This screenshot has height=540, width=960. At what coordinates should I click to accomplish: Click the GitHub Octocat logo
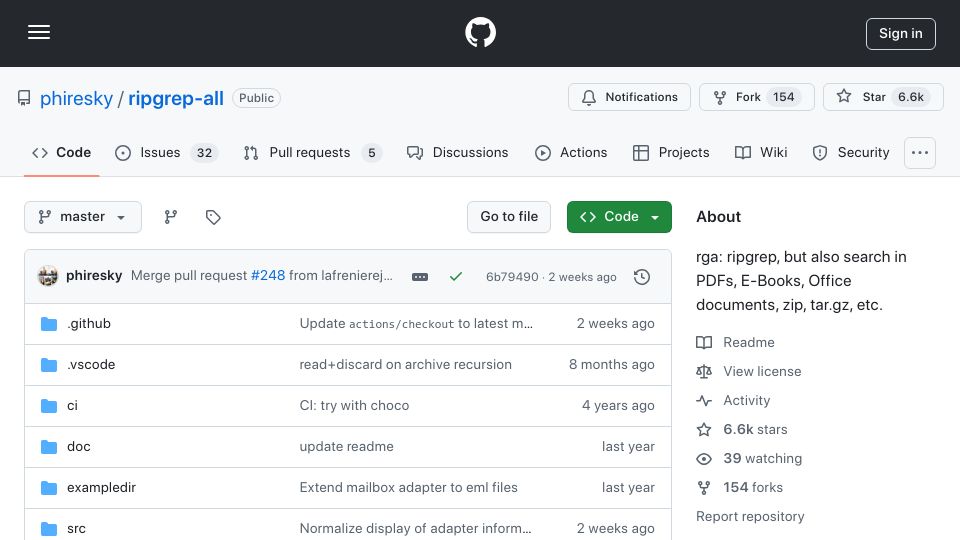480,32
